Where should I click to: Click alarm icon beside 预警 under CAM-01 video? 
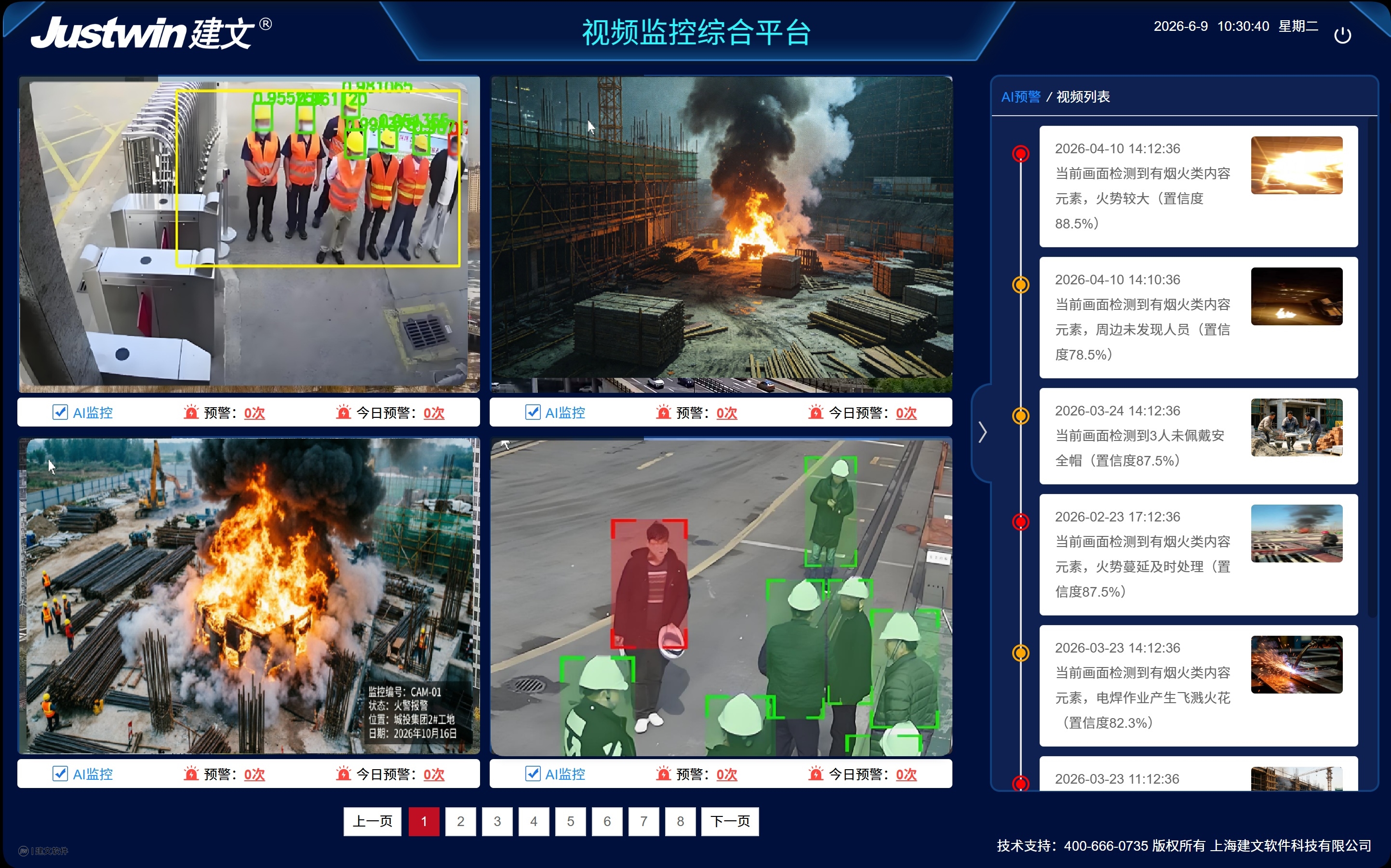(191, 773)
